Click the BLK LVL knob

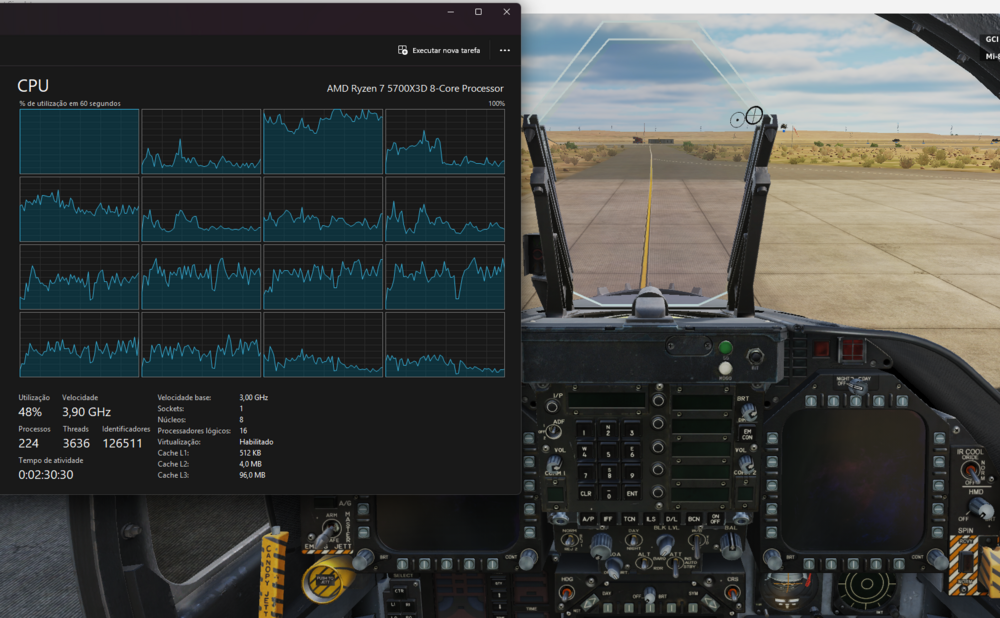pos(665,544)
